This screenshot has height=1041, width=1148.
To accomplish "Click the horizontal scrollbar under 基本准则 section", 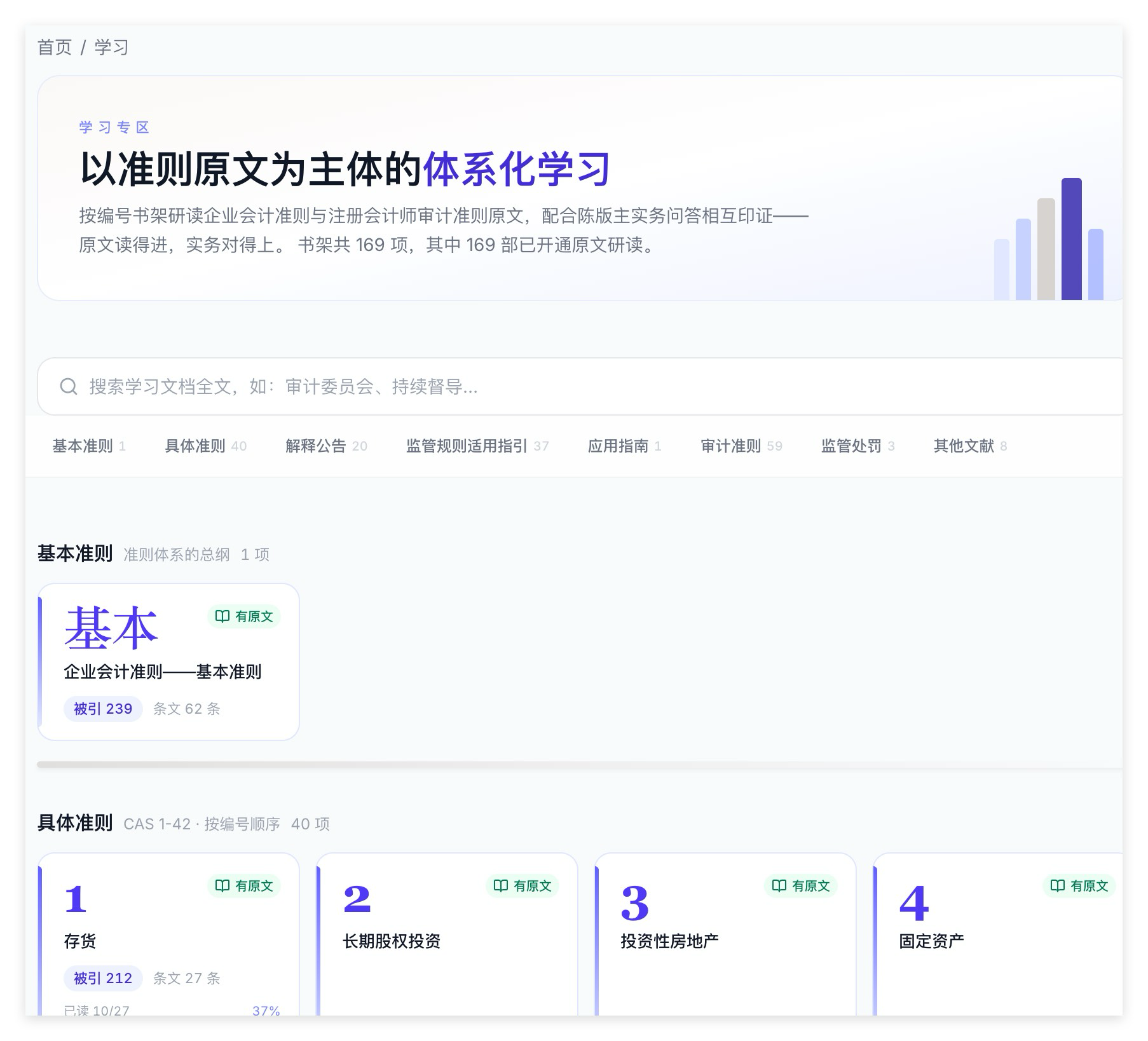I will click(580, 765).
